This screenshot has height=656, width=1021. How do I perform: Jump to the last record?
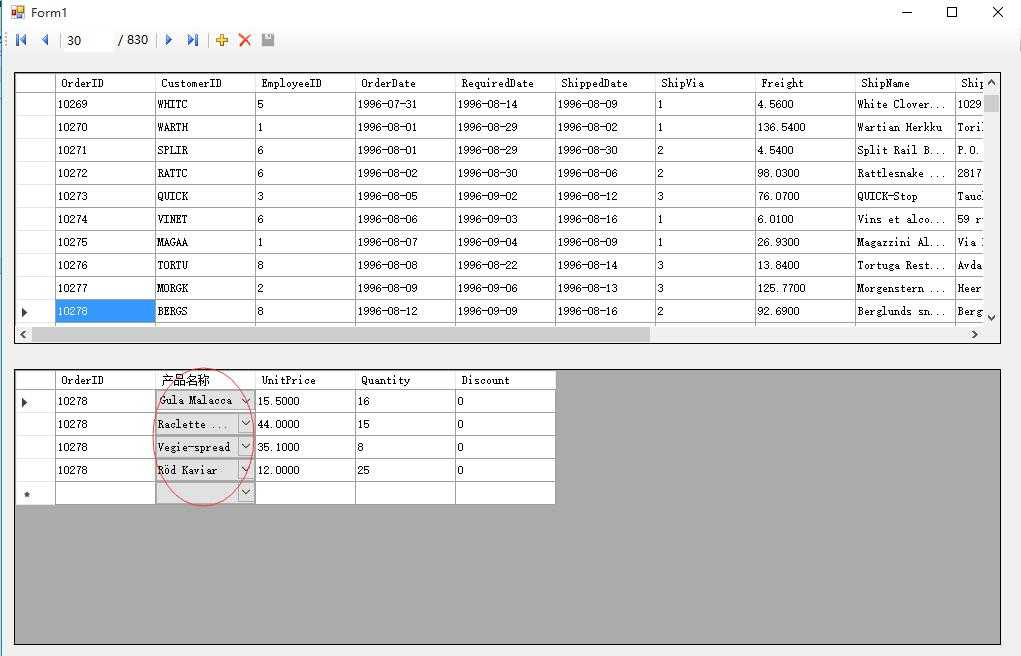192,40
